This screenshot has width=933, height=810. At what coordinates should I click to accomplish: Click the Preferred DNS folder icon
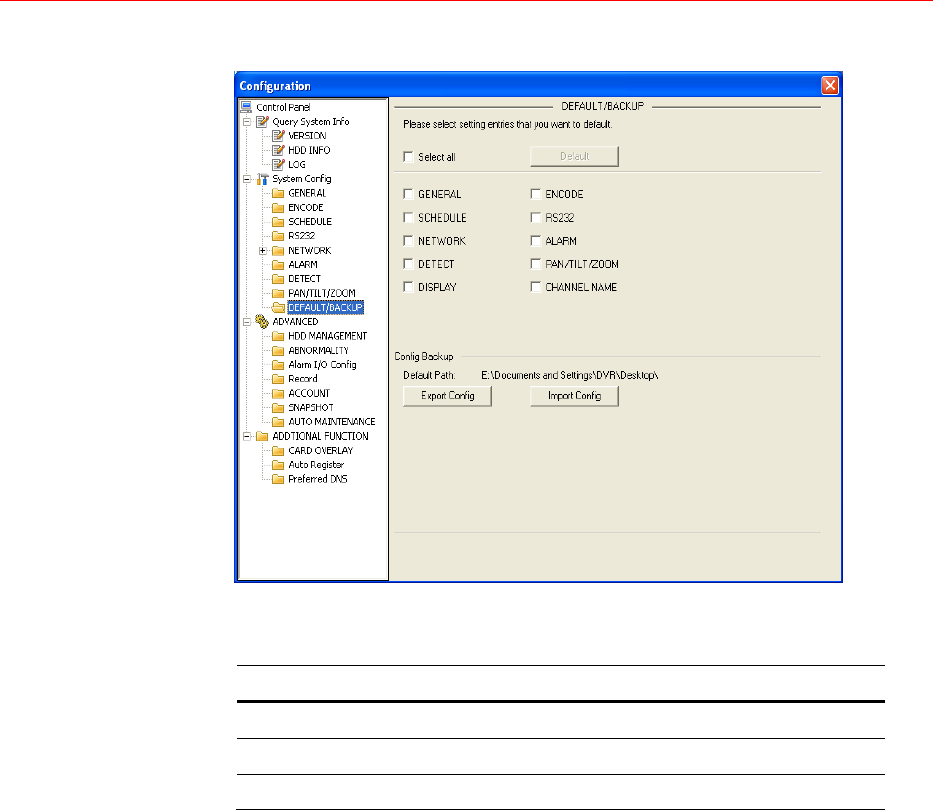(x=278, y=479)
